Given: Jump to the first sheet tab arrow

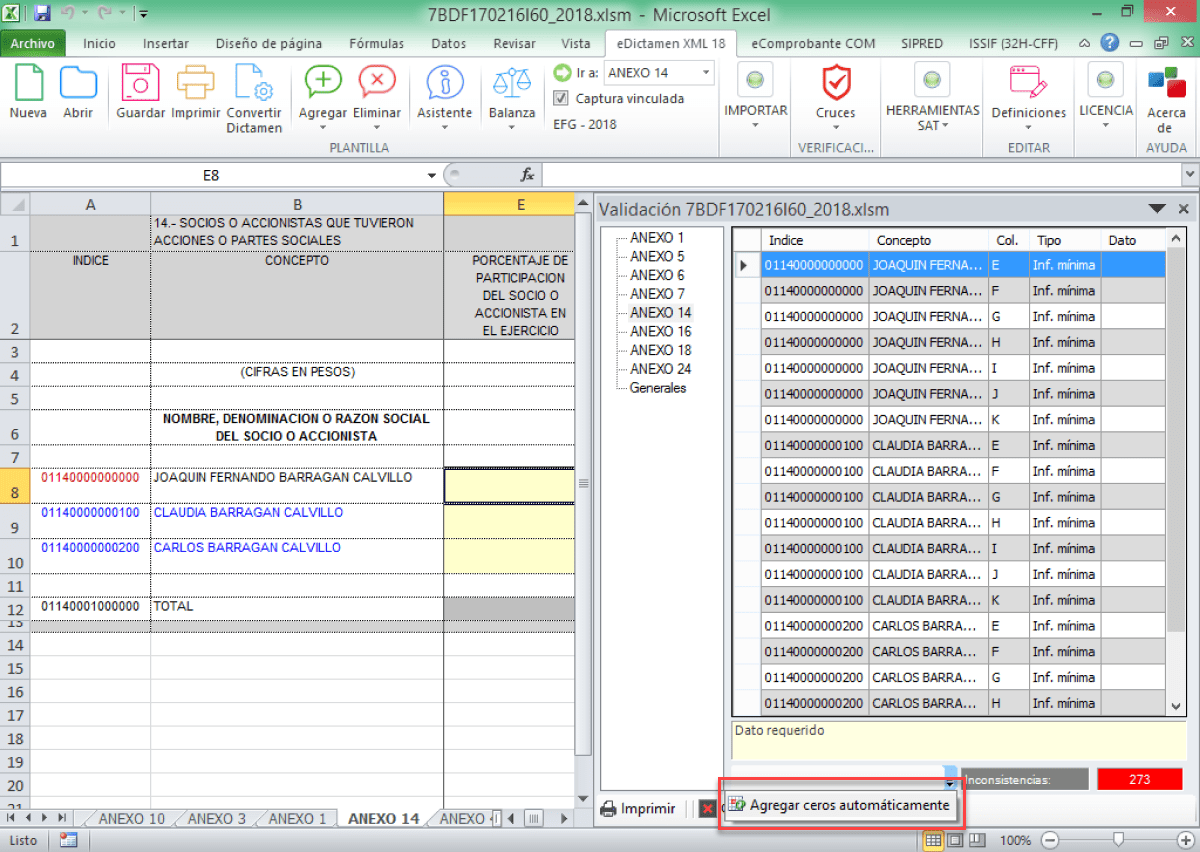Looking at the screenshot, I should coord(10,818).
